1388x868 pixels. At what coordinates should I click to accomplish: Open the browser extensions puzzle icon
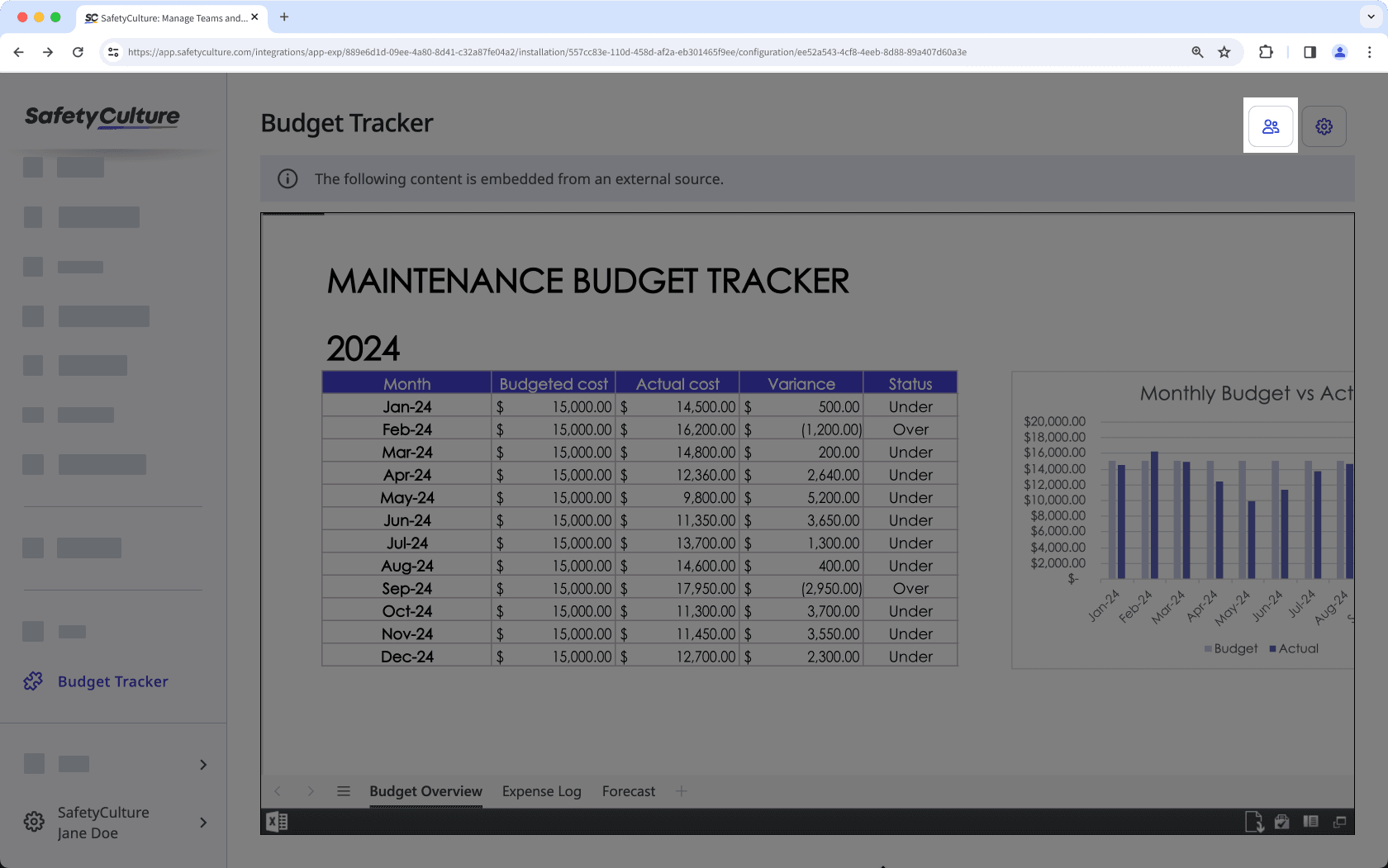[x=1266, y=52]
